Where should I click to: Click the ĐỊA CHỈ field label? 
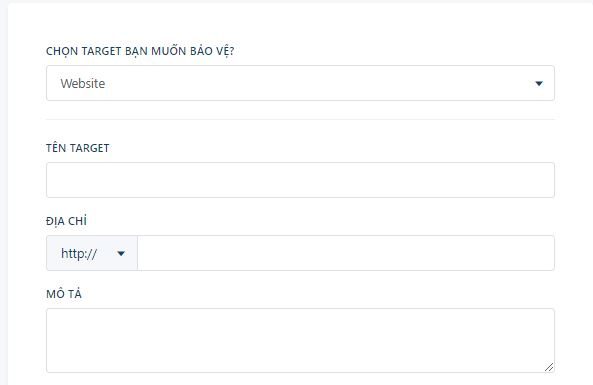coord(66,221)
